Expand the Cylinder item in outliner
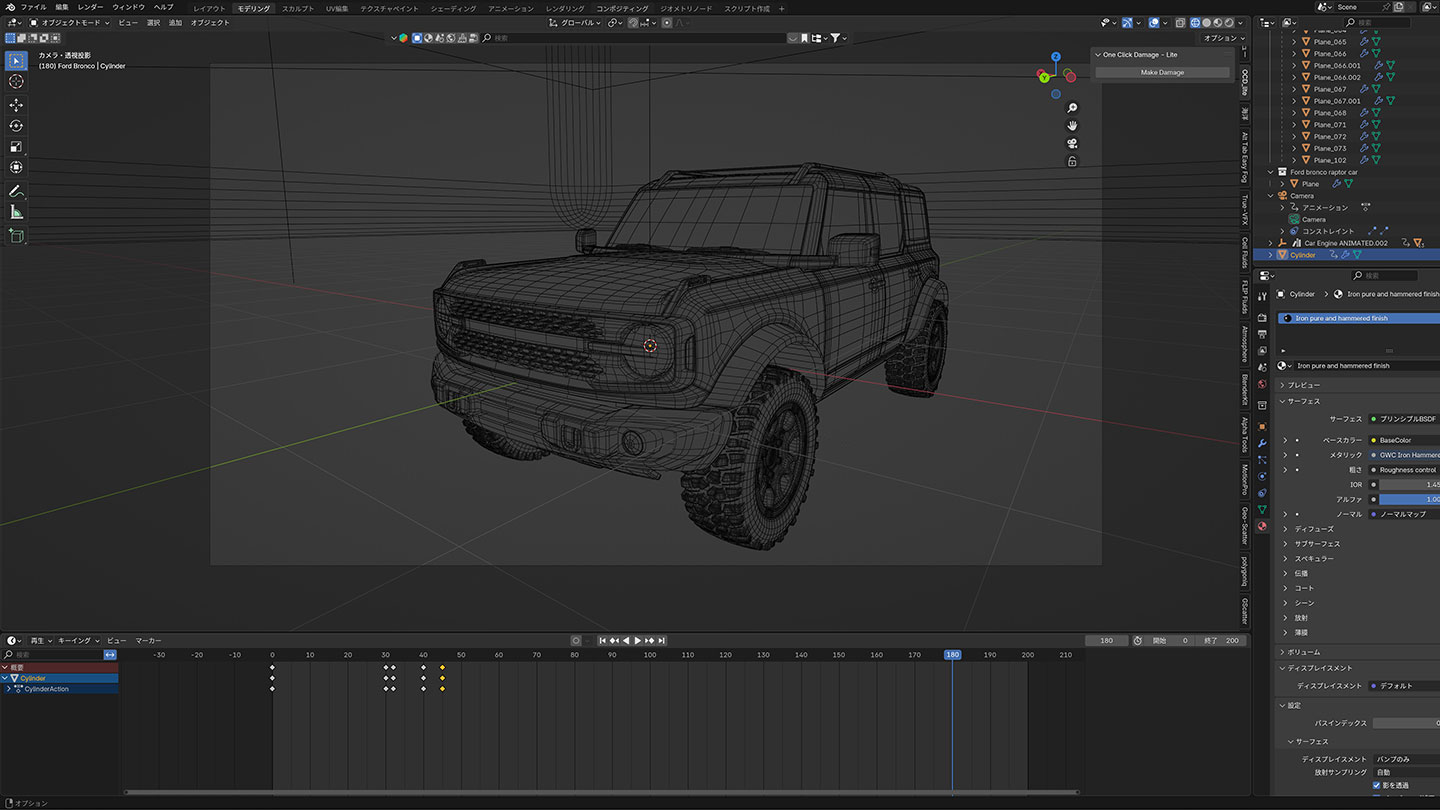Screen dimensions: 1440x810 tap(1271, 255)
